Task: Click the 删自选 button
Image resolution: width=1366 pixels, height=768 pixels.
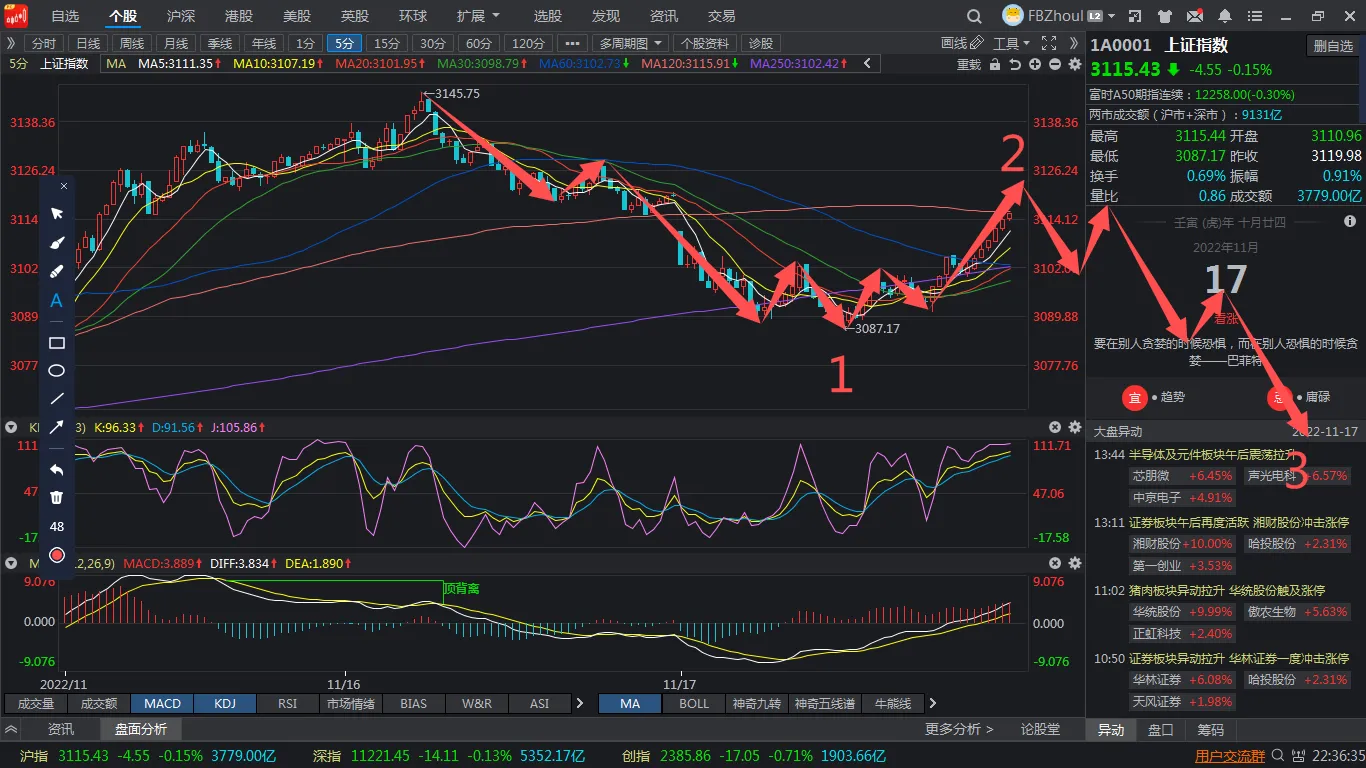Action: (1333, 46)
